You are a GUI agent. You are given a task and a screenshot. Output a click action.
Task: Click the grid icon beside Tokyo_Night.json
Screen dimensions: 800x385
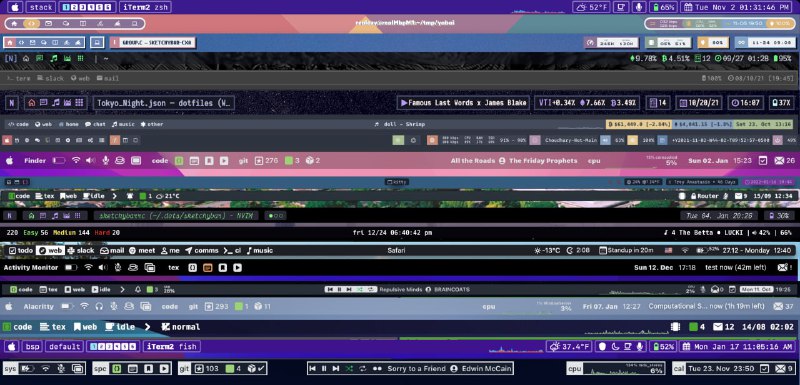(79, 102)
